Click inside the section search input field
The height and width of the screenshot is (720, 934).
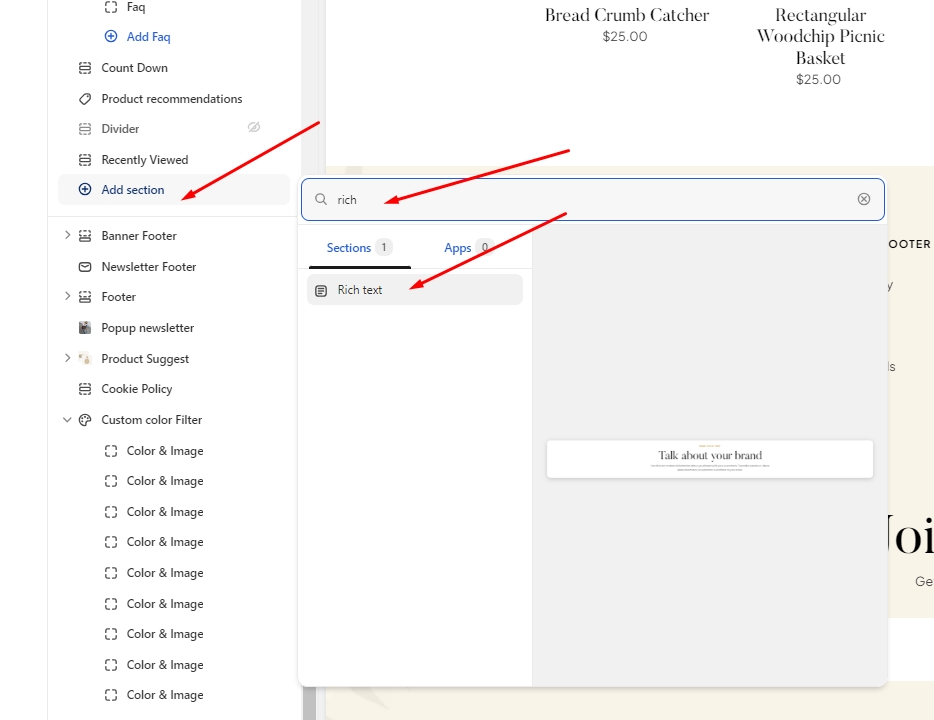point(590,199)
